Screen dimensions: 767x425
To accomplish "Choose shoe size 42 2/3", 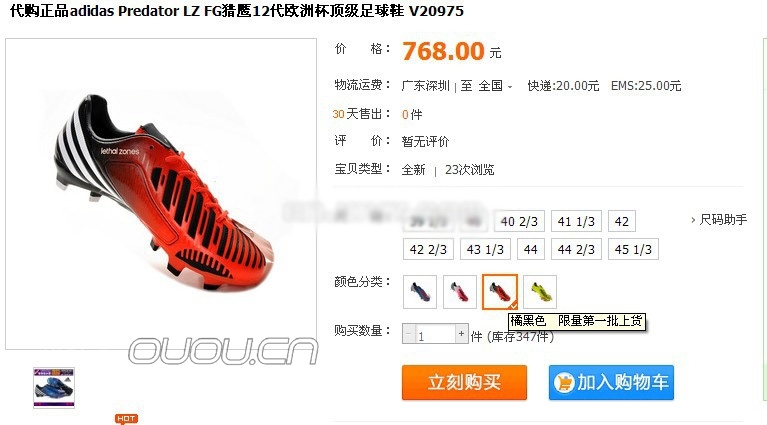I will [428, 249].
